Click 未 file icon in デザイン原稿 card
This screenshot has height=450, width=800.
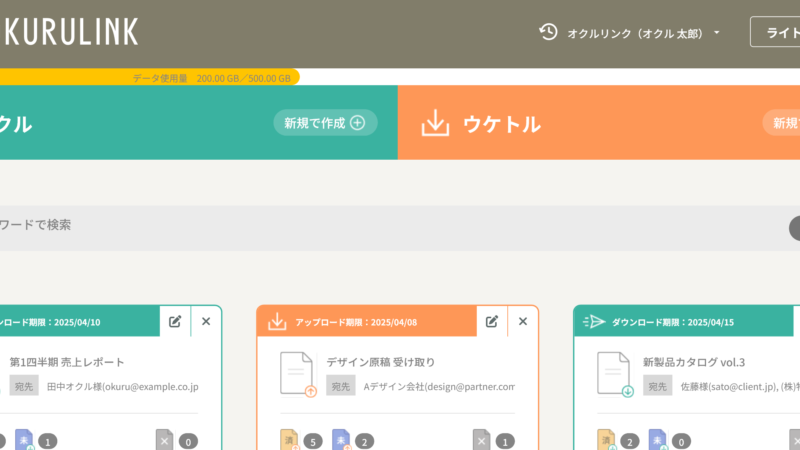pos(341,440)
